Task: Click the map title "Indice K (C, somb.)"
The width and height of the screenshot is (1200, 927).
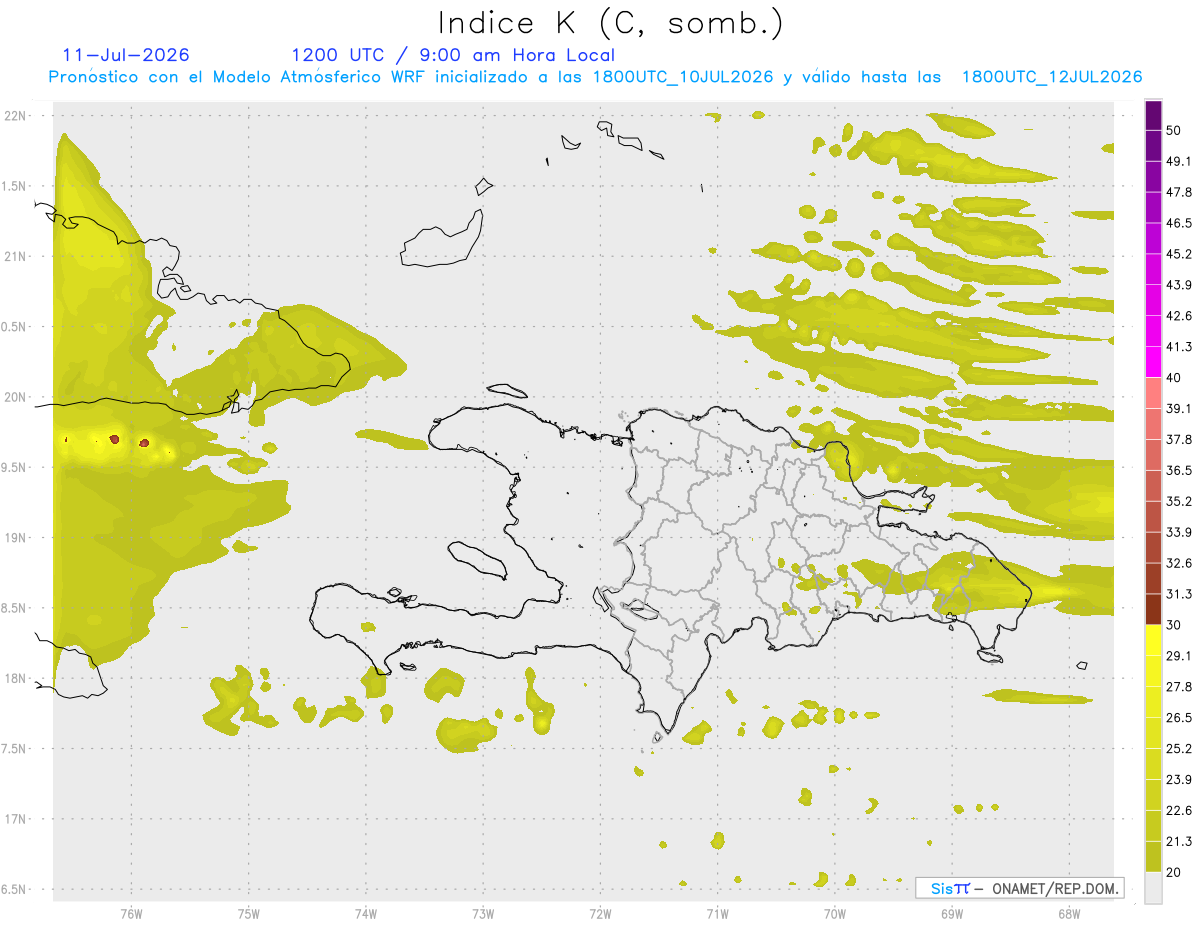Action: point(610,24)
